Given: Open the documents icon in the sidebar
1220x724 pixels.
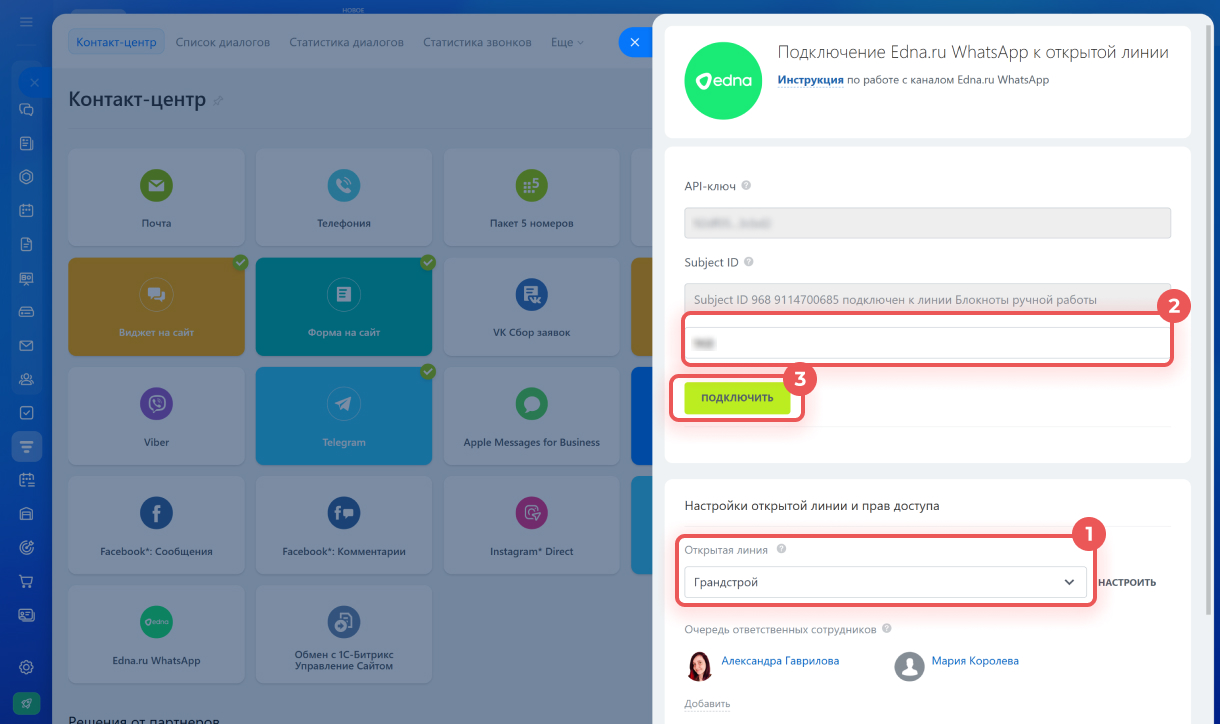Looking at the screenshot, I should (x=27, y=244).
